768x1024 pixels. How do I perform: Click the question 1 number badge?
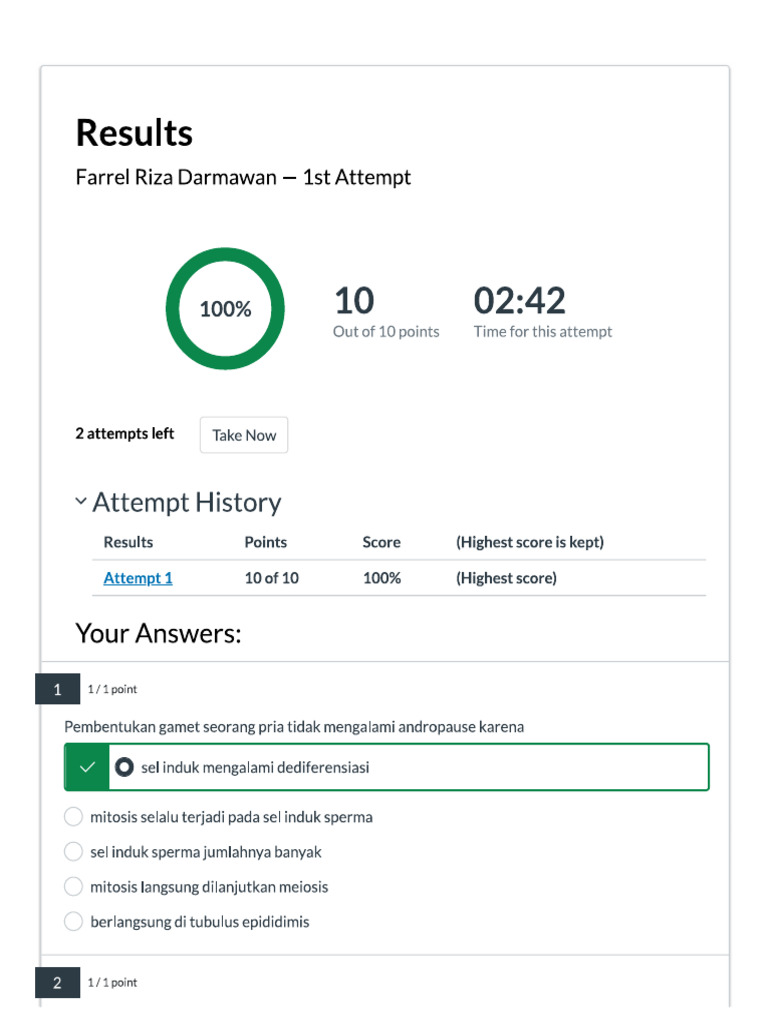click(x=57, y=690)
